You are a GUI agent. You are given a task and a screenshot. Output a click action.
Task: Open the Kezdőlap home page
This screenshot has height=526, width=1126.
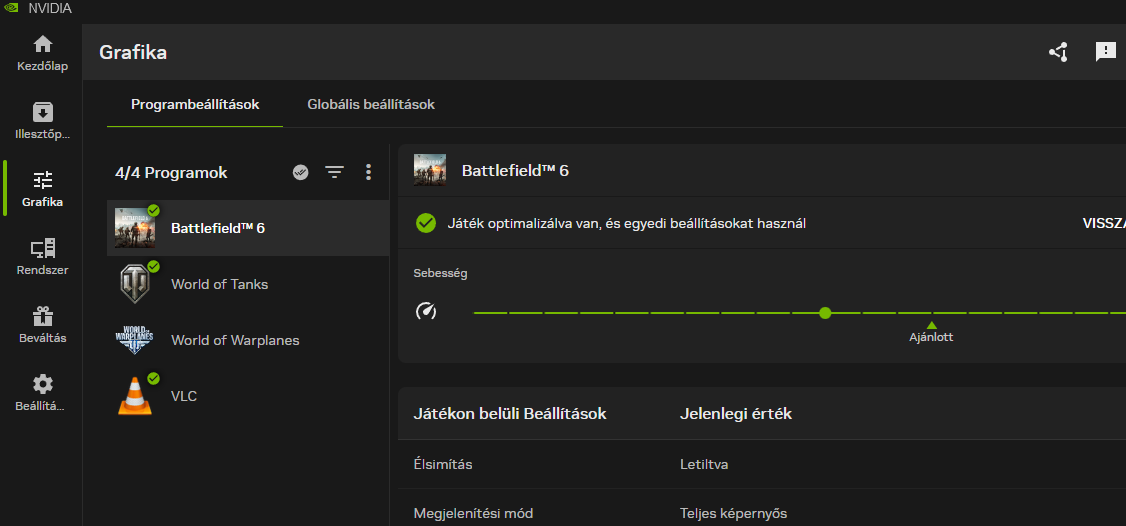coord(42,53)
